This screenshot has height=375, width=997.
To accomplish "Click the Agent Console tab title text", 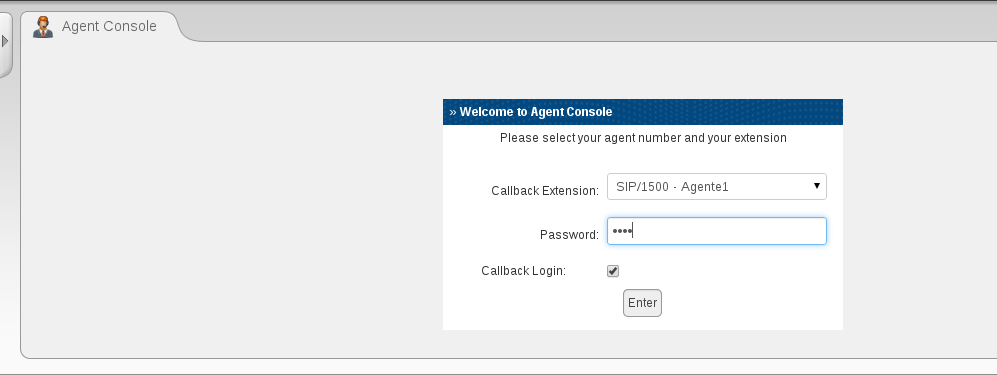I will click(109, 27).
